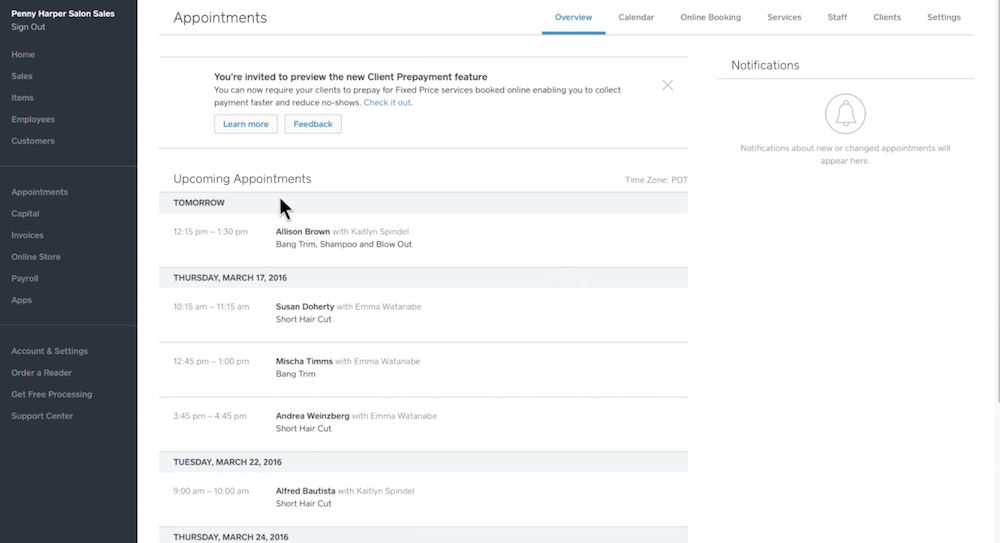Image resolution: width=1000 pixels, height=543 pixels.
Task: Open Allison Brown's appointment tomorrow
Action: point(303,232)
